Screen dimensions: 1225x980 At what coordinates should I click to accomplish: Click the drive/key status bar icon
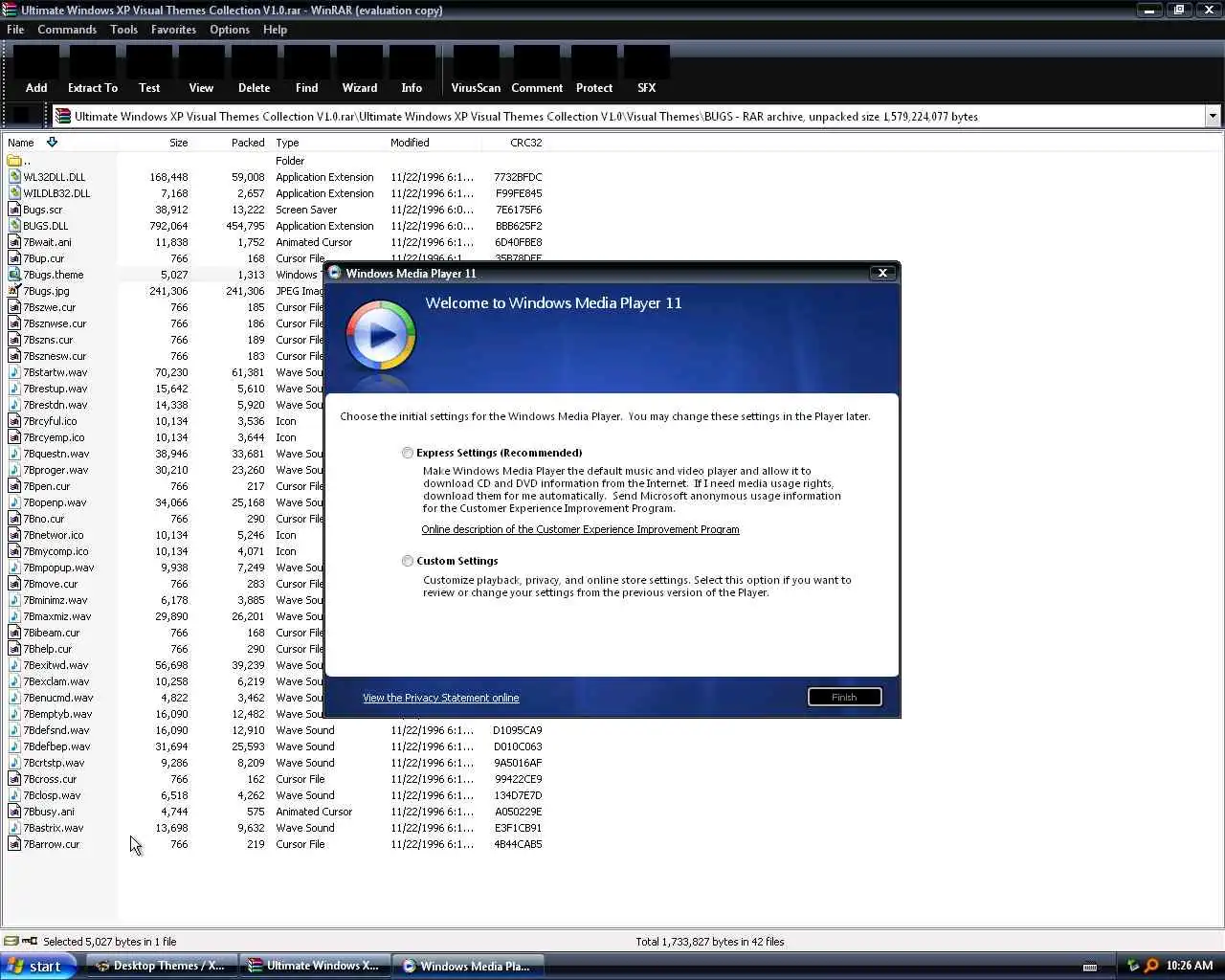(20, 941)
